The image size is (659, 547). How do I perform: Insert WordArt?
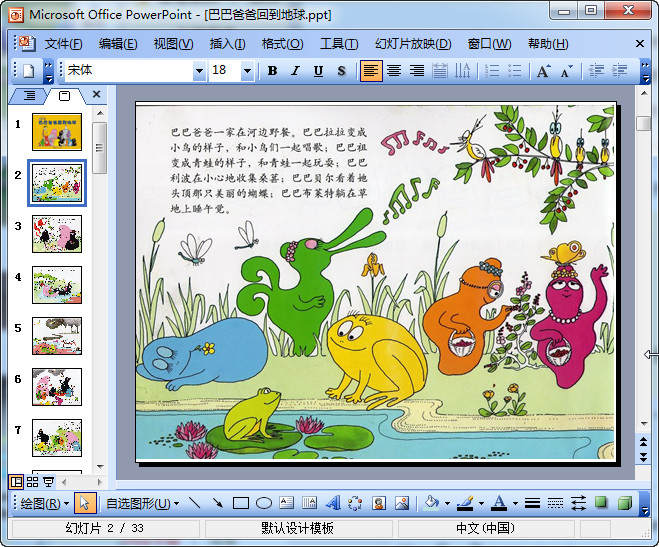pyautogui.click(x=333, y=503)
